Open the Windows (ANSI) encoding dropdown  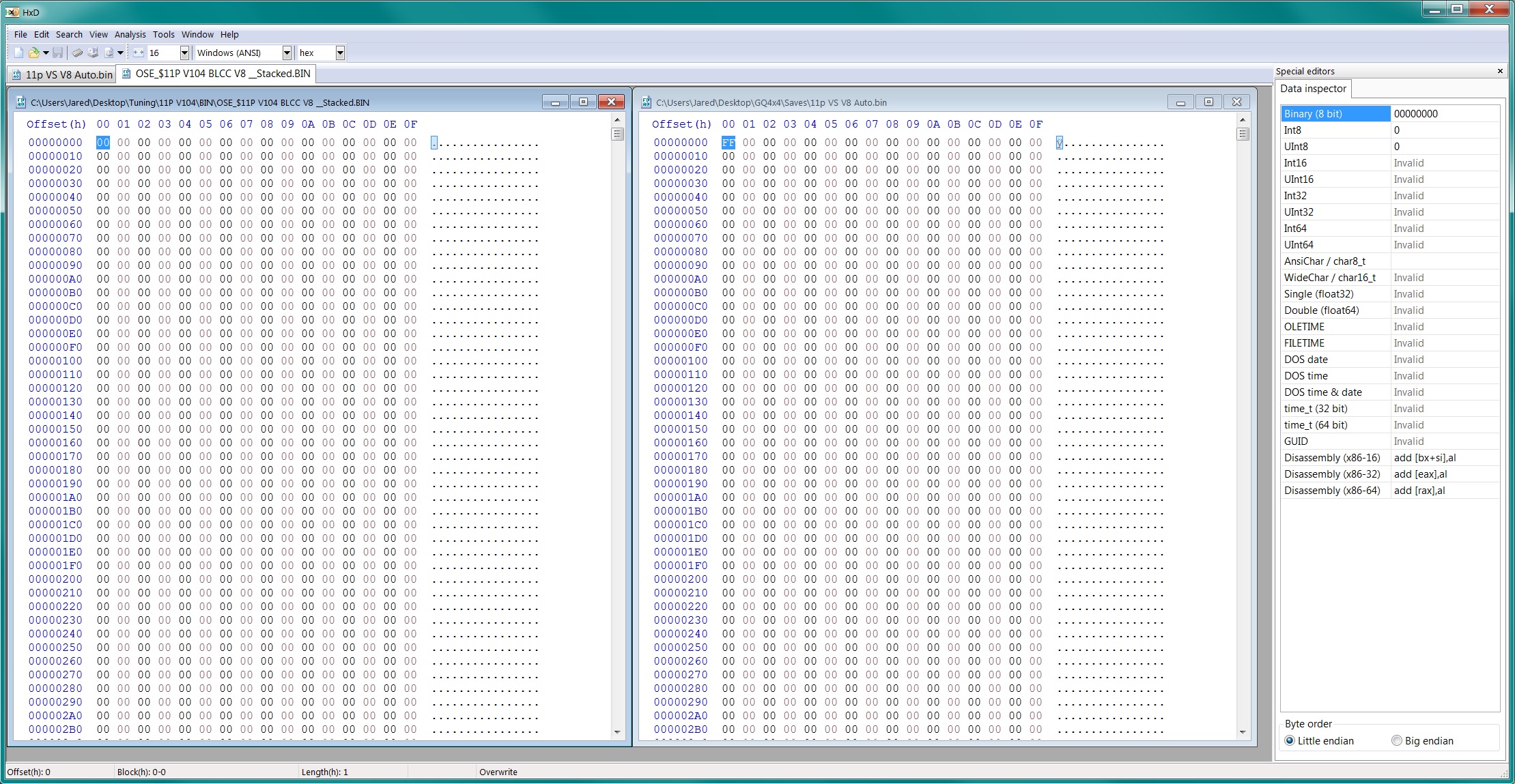287,53
